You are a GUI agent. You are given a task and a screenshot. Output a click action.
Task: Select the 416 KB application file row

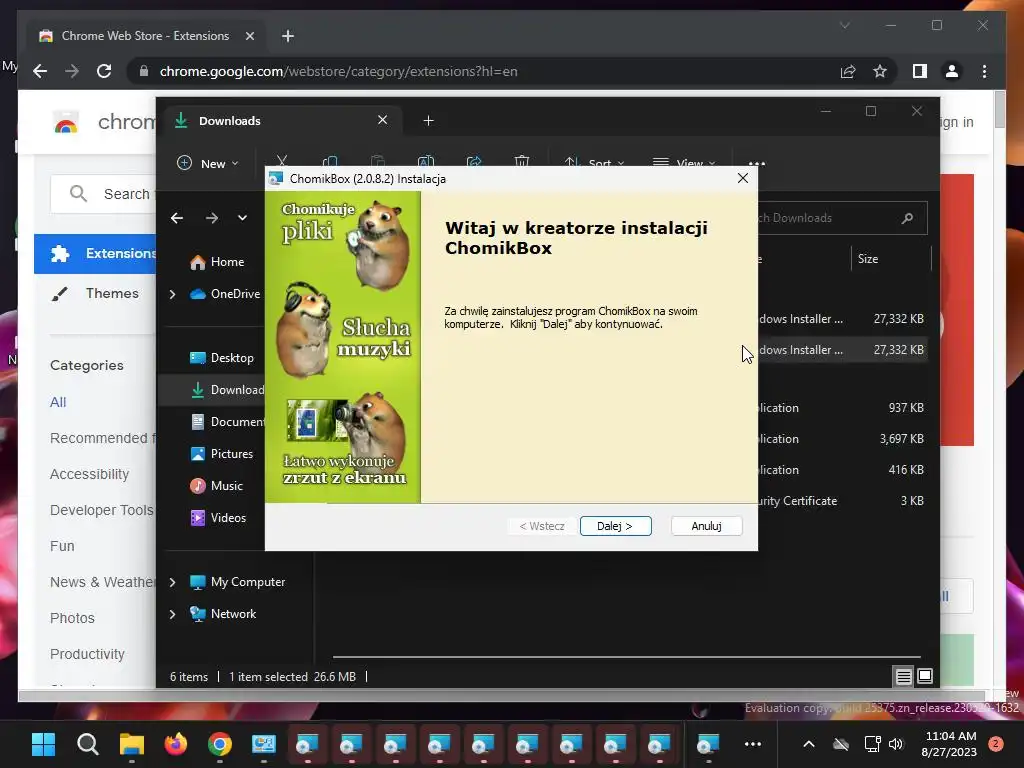(842, 470)
